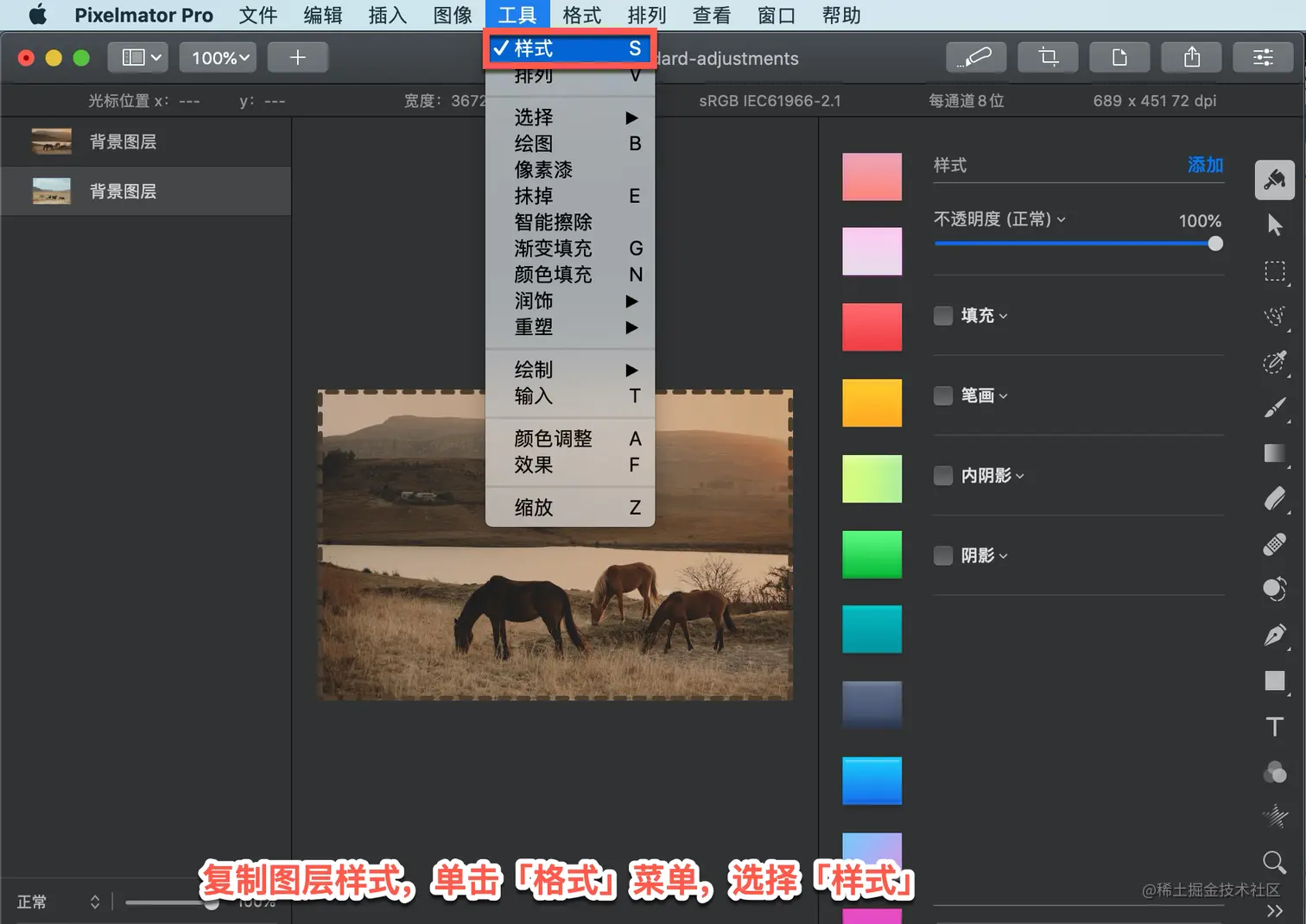The width and height of the screenshot is (1306, 924).
Task: Enable the 笔画 checkbox
Action: (943, 396)
